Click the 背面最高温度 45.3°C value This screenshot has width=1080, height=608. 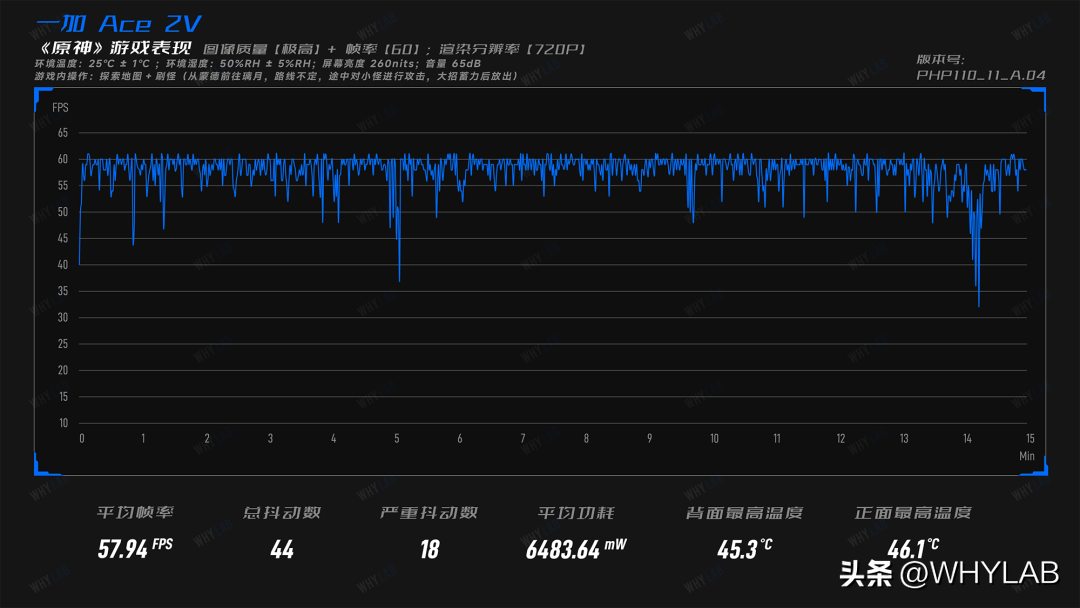coord(744,549)
